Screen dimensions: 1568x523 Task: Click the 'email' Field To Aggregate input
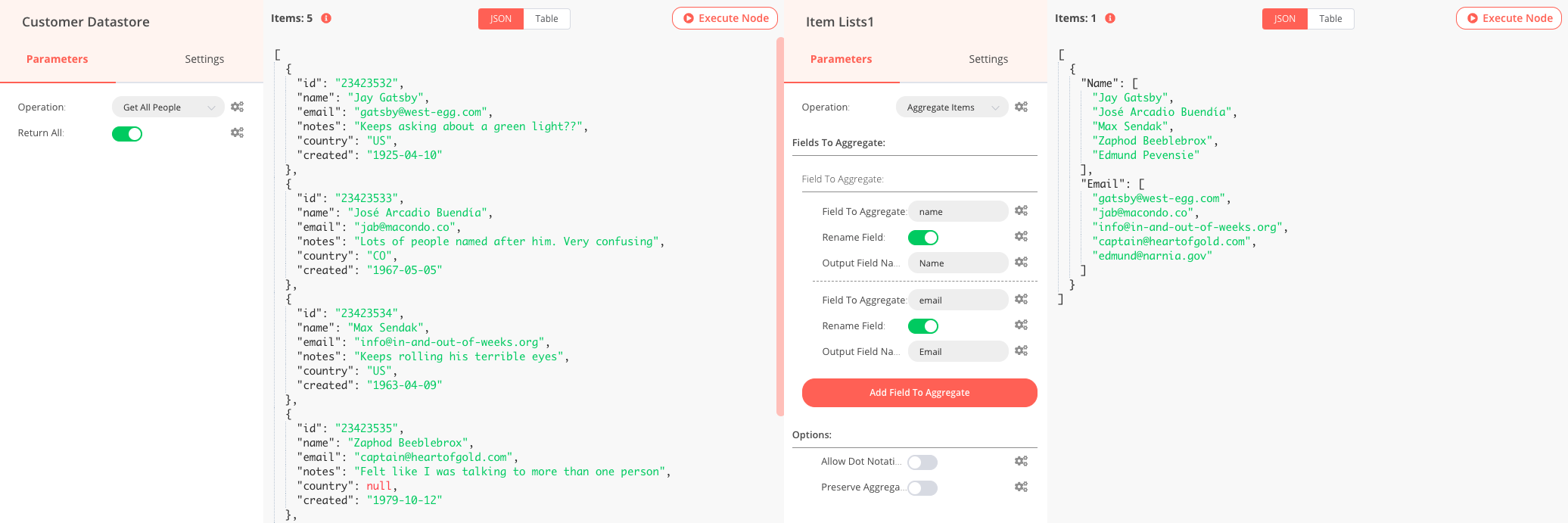958,300
